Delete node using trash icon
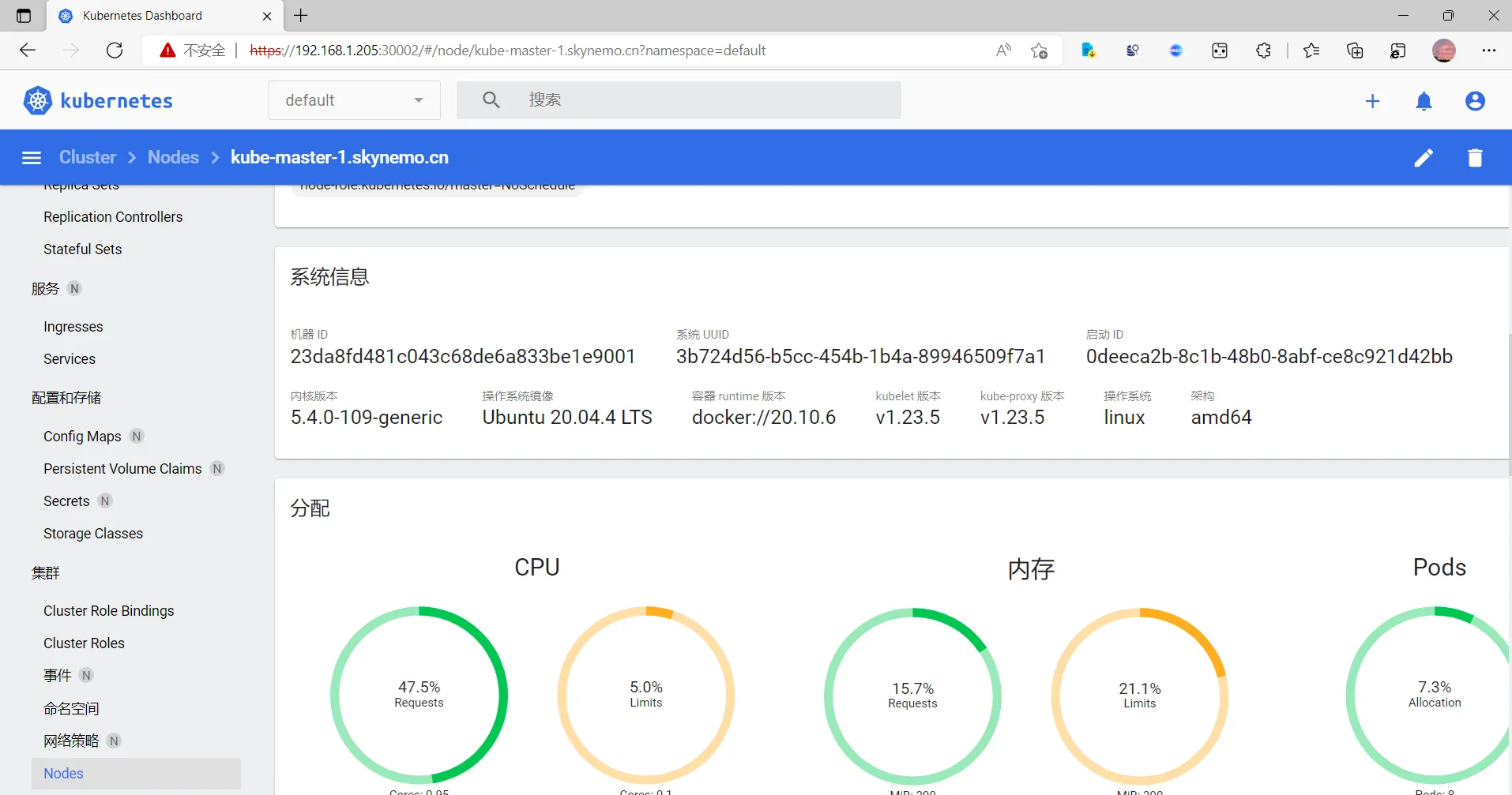The width and height of the screenshot is (1512, 795). 1475,158
